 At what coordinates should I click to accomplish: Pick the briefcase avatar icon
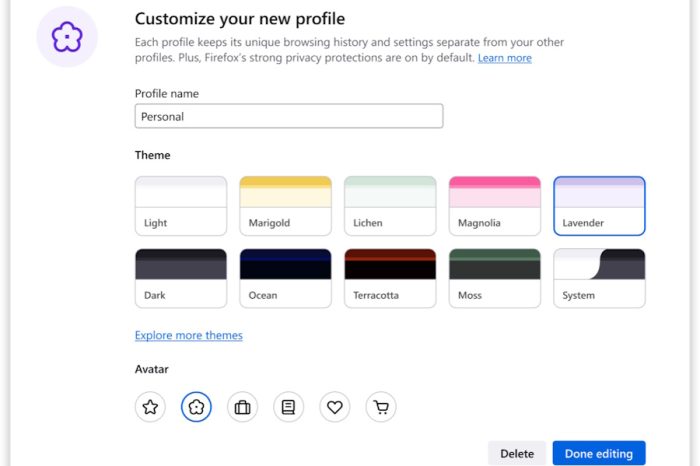[x=242, y=407]
